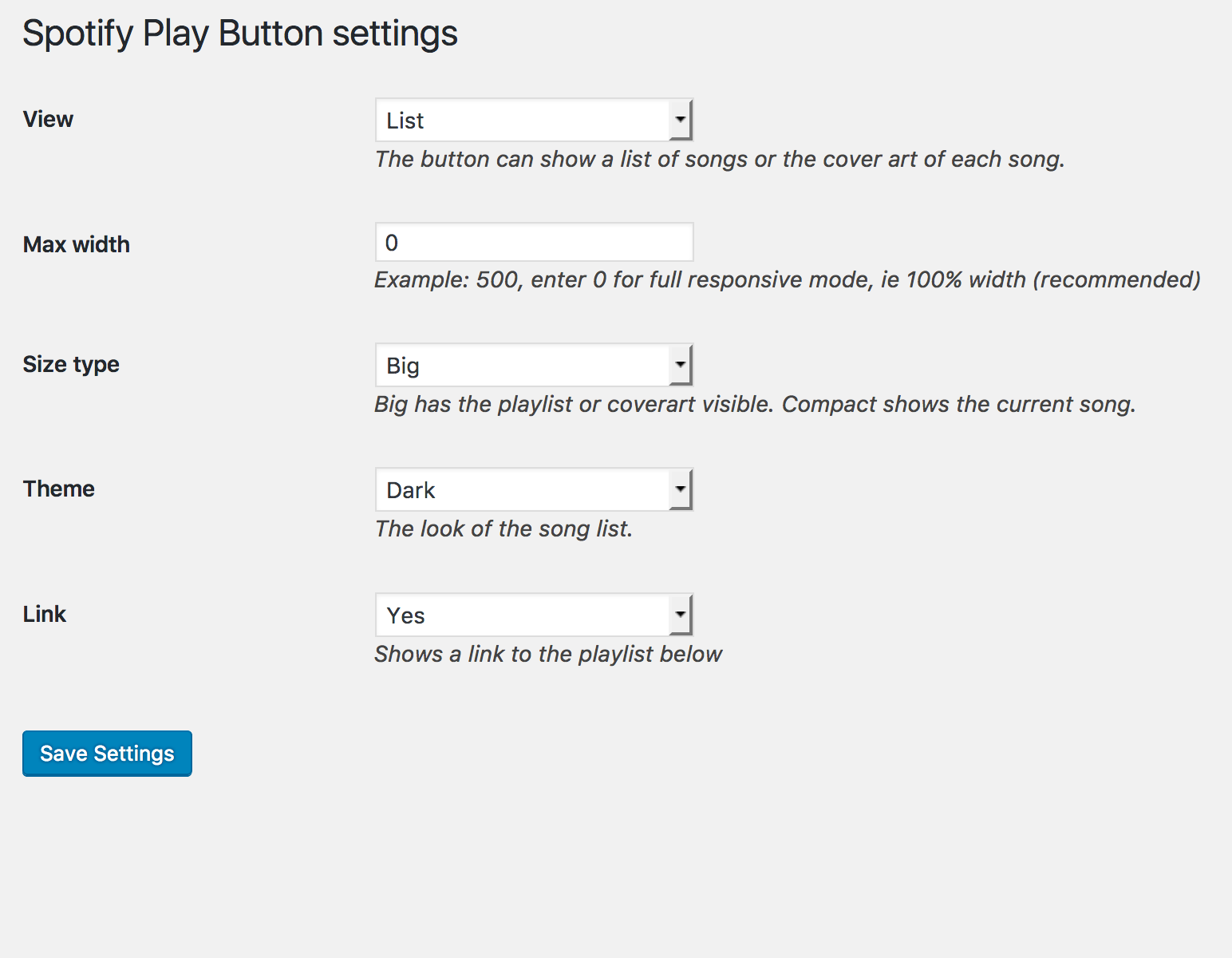Open the Link dropdown showing Yes
Image resolution: width=1232 pixels, height=958 pixels.
point(533,616)
